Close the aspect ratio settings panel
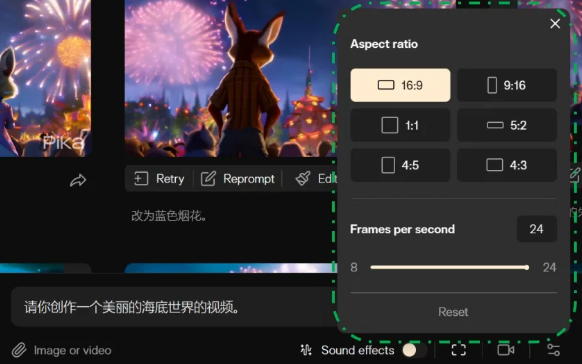This screenshot has height=364, width=582. (555, 24)
